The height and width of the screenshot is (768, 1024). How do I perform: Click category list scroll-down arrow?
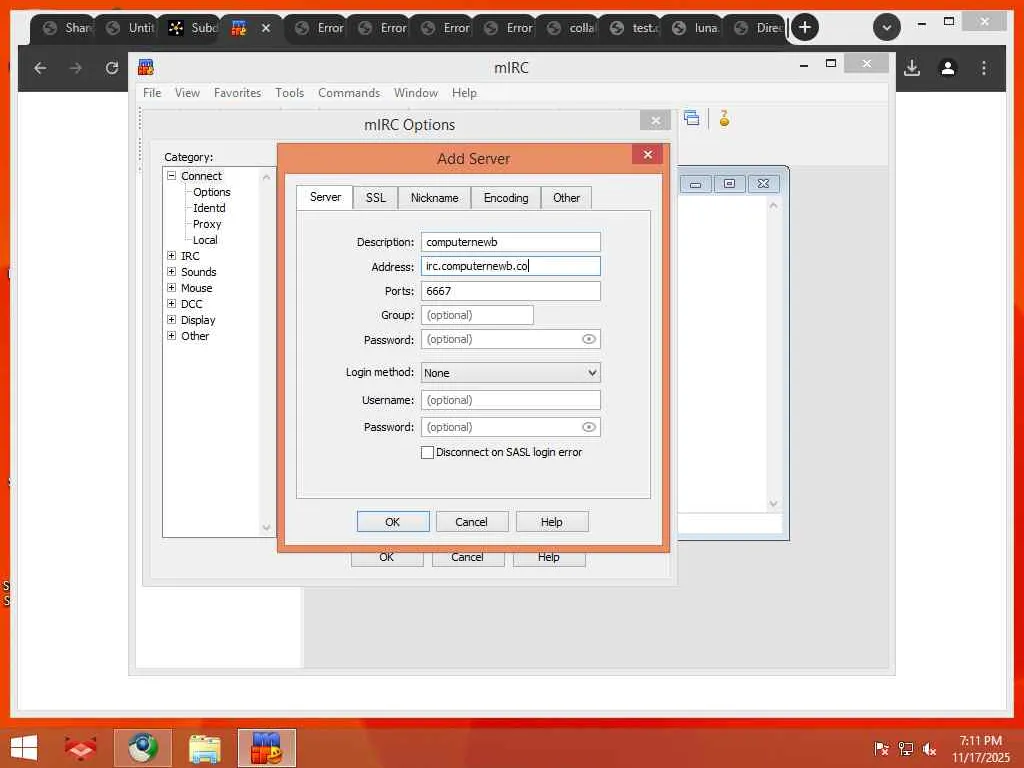266,527
